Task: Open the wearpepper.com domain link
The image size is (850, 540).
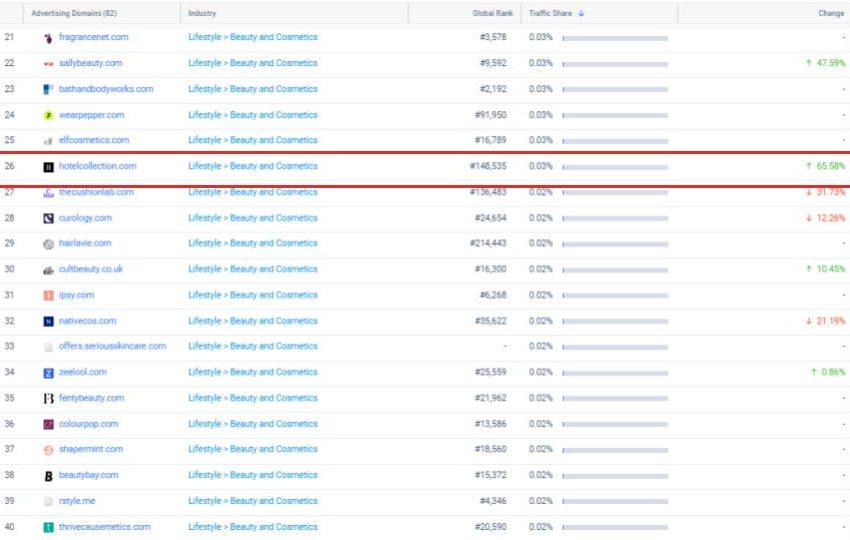Action: click(x=92, y=115)
